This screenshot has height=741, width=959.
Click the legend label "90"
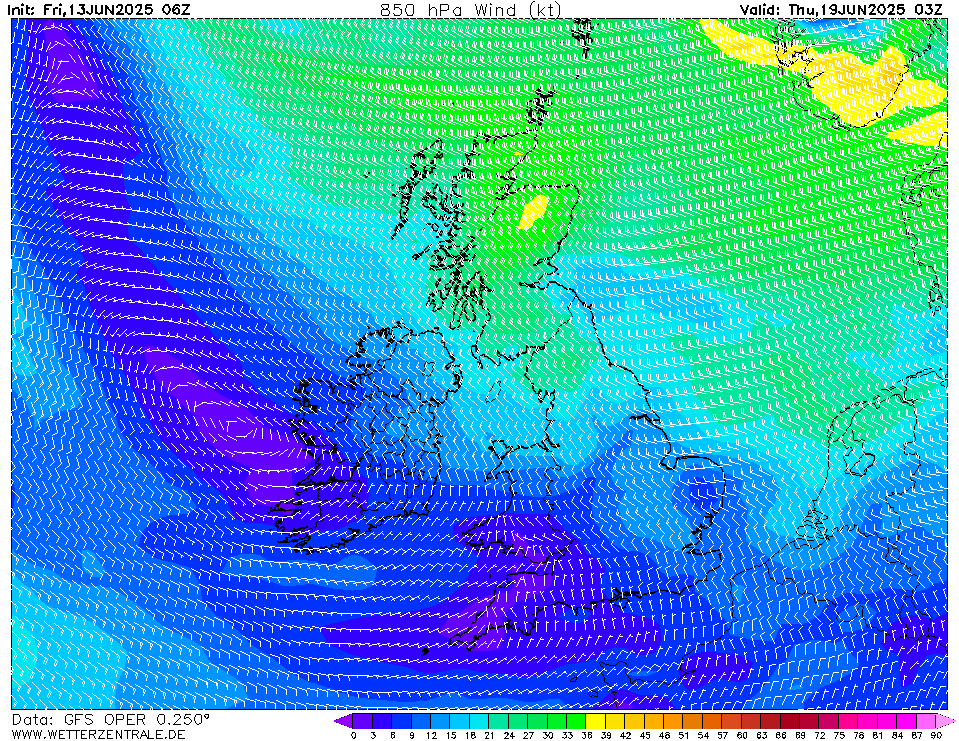tap(936, 735)
